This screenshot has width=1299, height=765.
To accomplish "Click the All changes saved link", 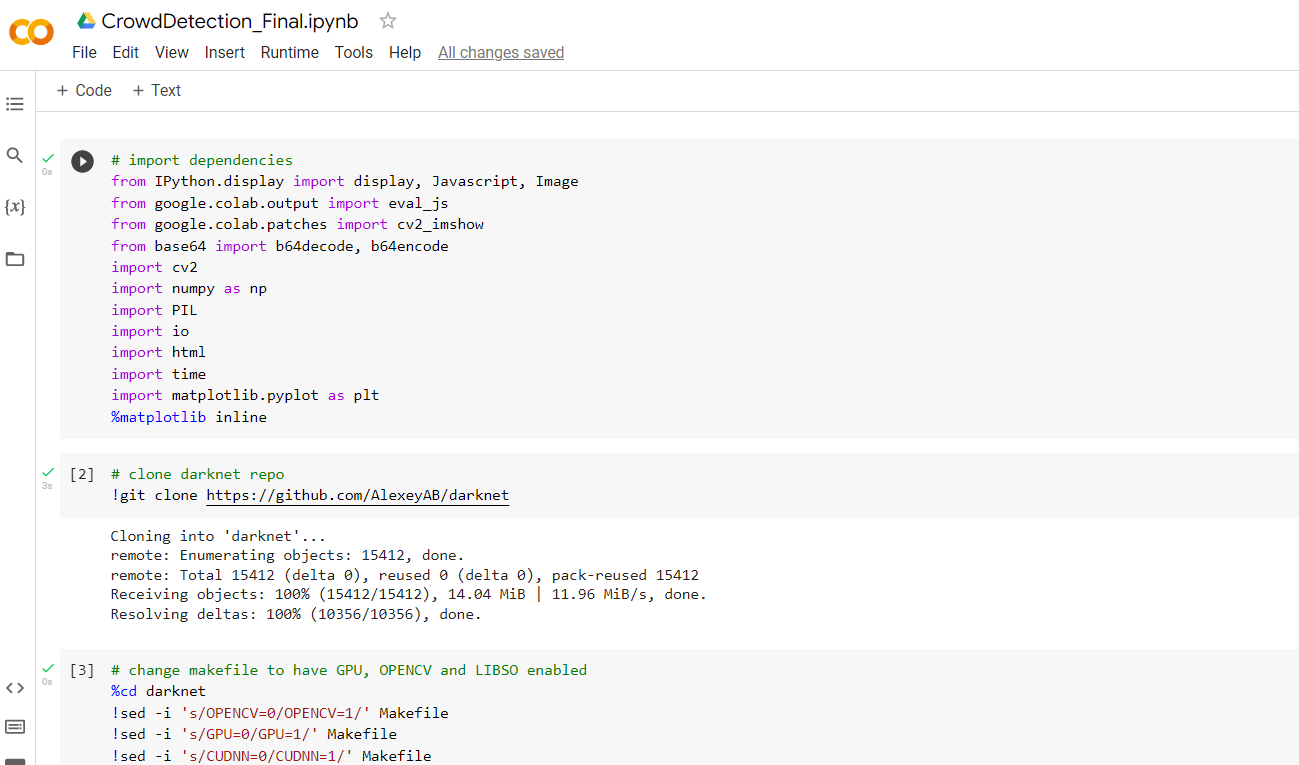I will [x=500, y=52].
